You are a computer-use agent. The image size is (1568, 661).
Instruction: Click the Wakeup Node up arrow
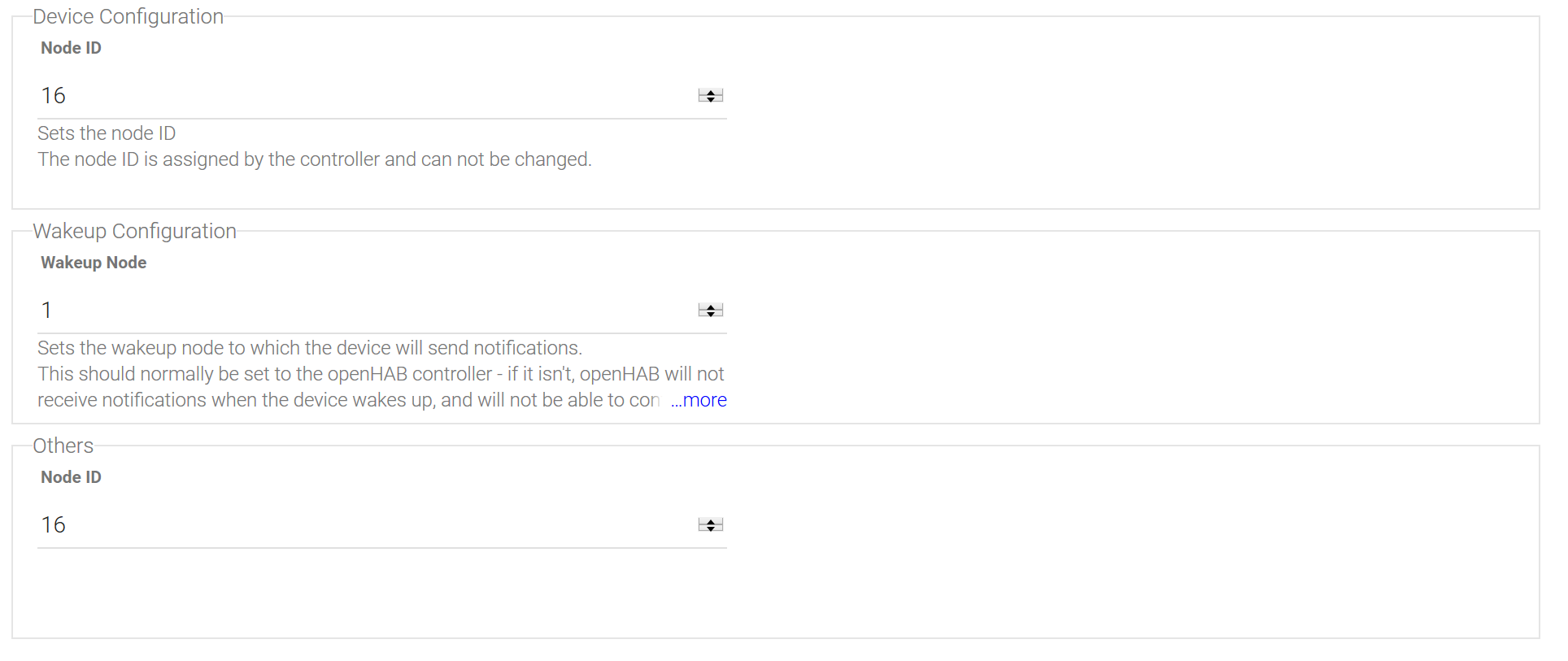pyautogui.click(x=711, y=307)
